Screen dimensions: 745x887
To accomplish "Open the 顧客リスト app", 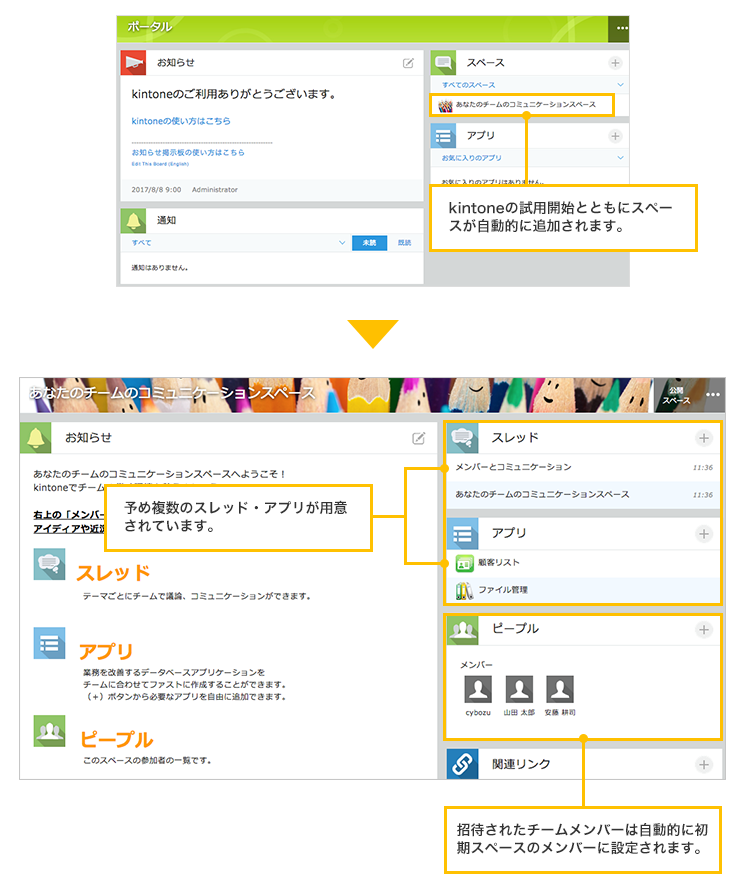I will (500, 563).
